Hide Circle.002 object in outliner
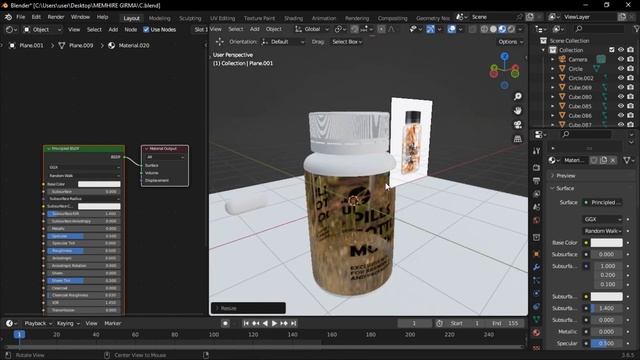The height and width of the screenshot is (360, 640). [621, 78]
